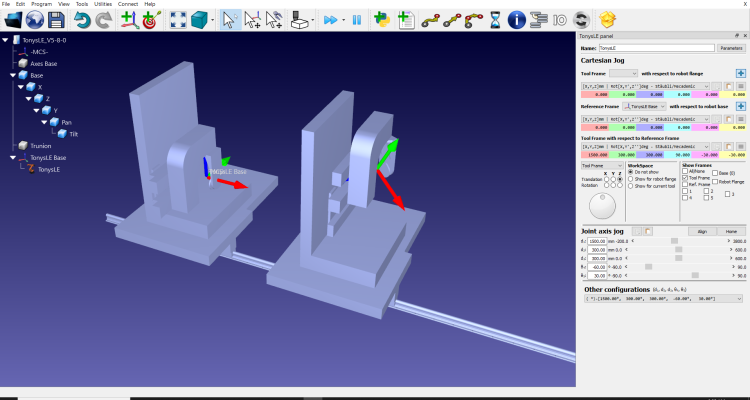Open the Connect menu

pyautogui.click(x=128, y=4)
